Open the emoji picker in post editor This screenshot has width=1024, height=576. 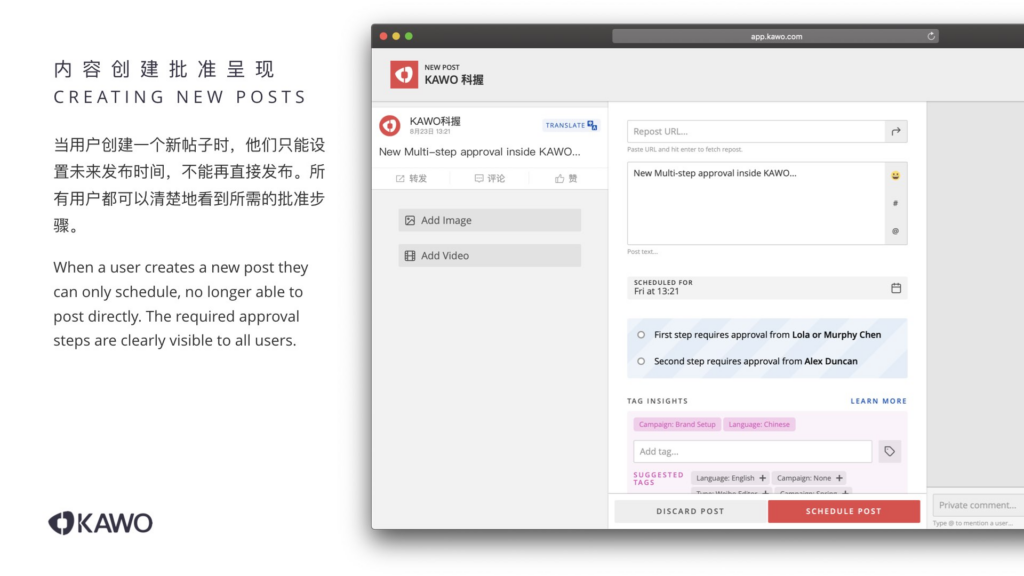tap(895, 176)
